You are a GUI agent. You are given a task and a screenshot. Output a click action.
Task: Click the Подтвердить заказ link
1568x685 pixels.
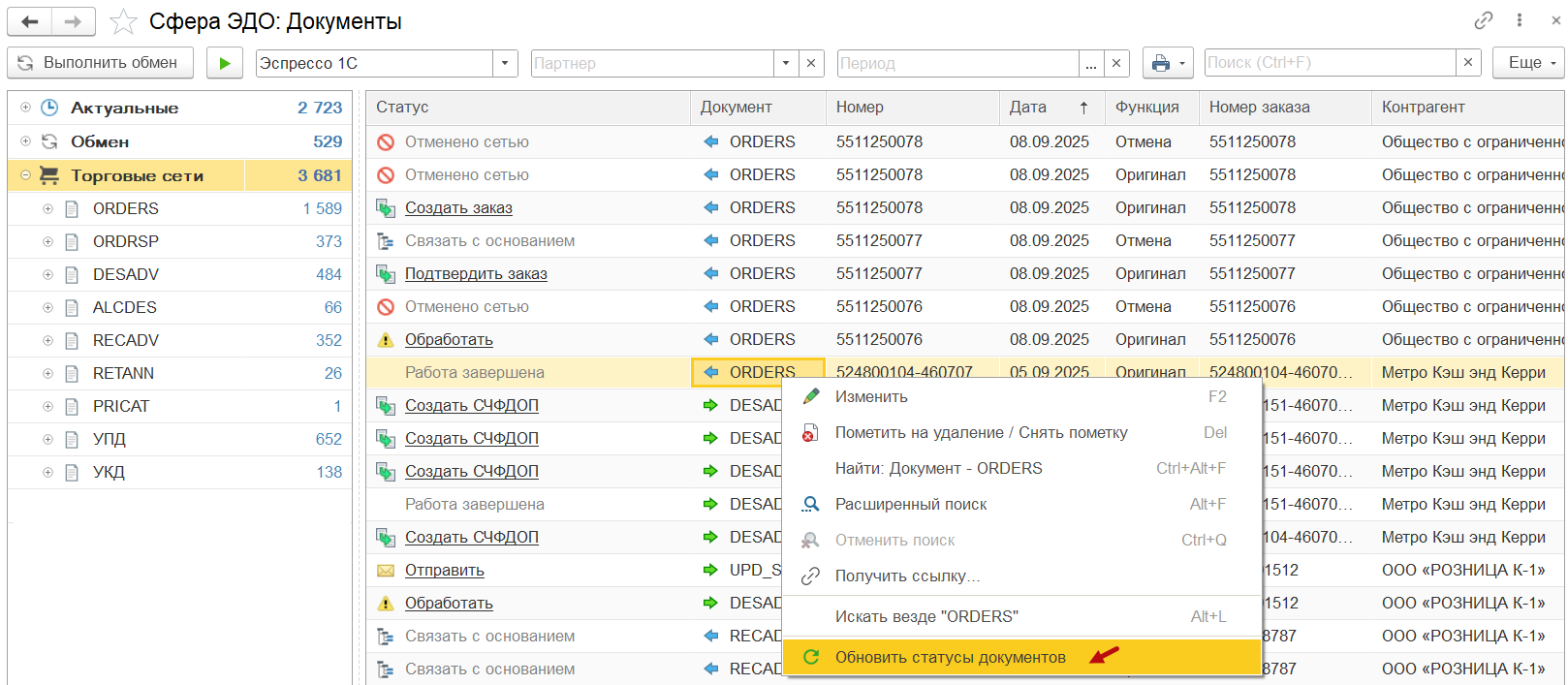pos(476,274)
